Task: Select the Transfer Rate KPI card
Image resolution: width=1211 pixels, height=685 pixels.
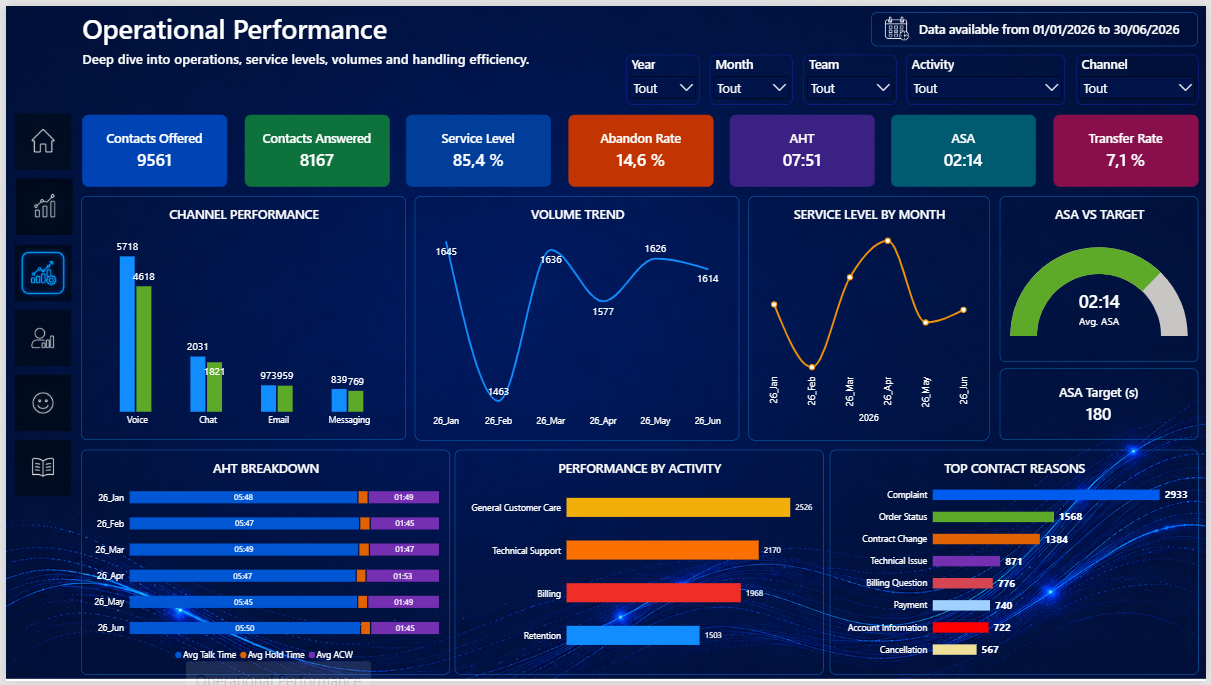Action: tap(1125, 151)
